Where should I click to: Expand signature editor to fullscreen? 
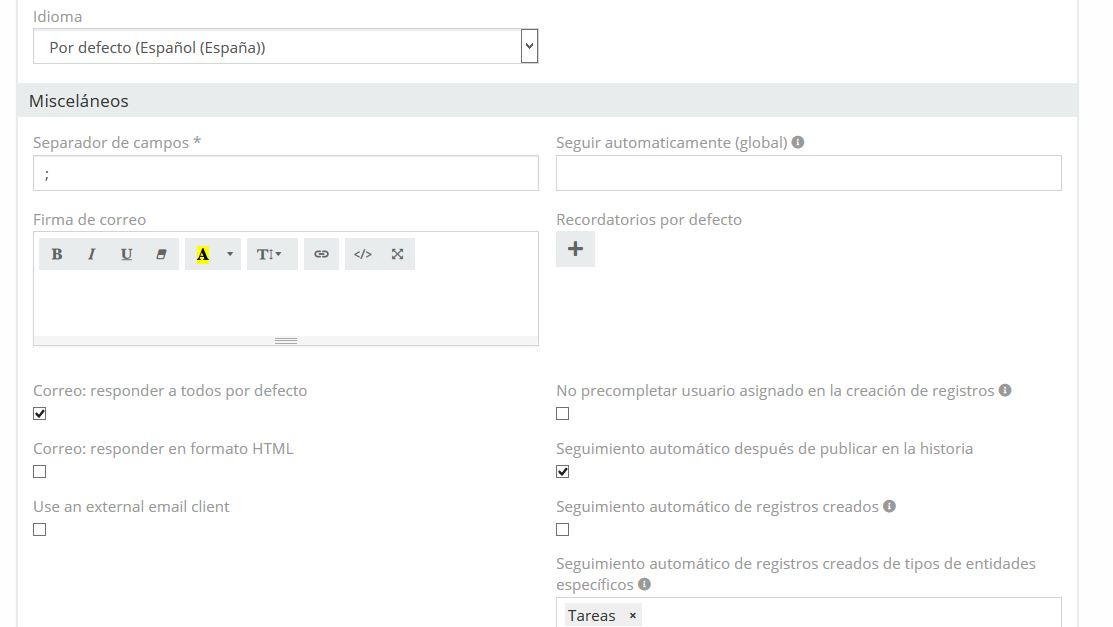point(397,254)
